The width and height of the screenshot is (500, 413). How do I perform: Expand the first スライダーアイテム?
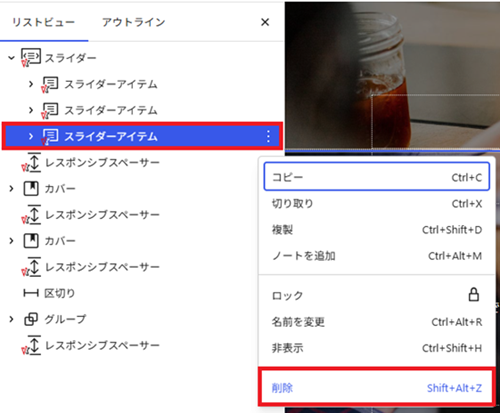31,84
